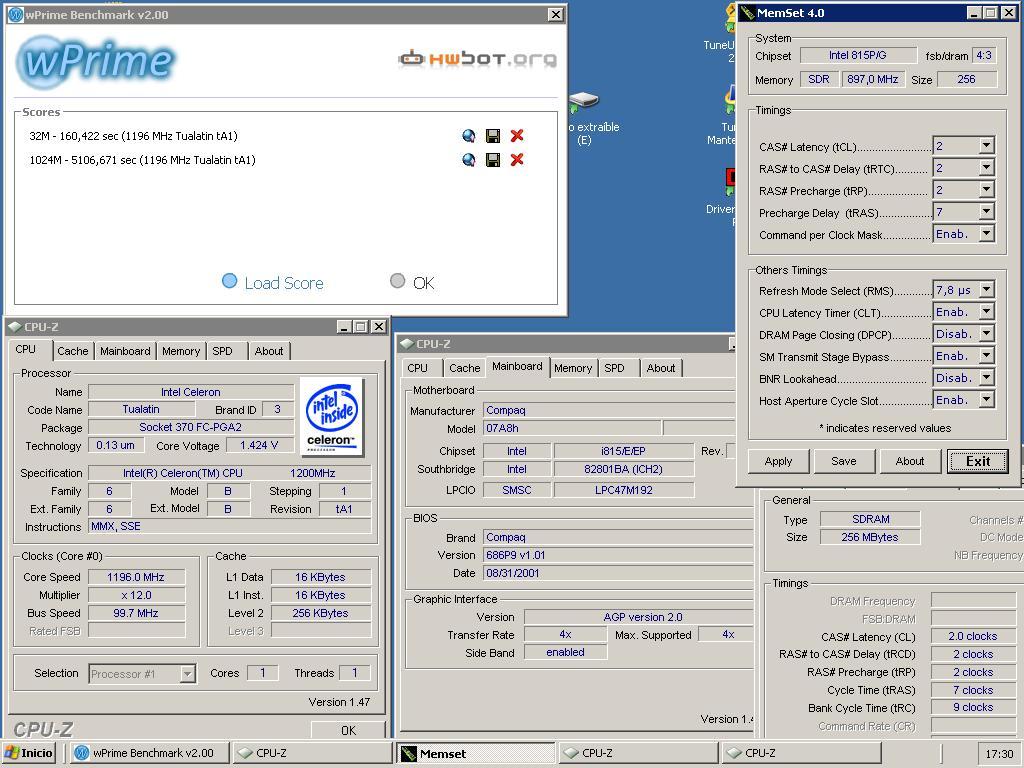Switch to Cache tab in left CPU-Z window
This screenshot has width=1024, height=768.
pyautogui.click(x=72, y=351)
